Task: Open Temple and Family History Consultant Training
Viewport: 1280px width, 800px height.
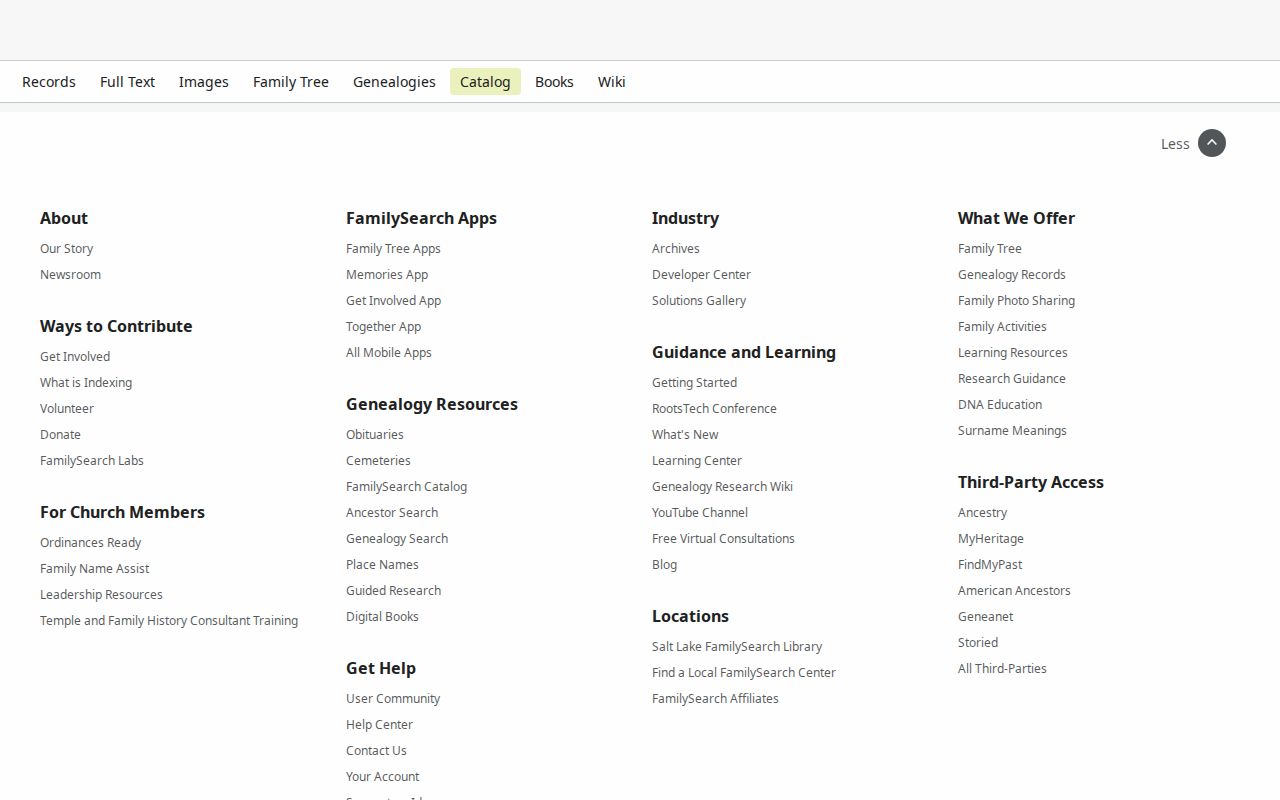Action: (x=169, y=620)
